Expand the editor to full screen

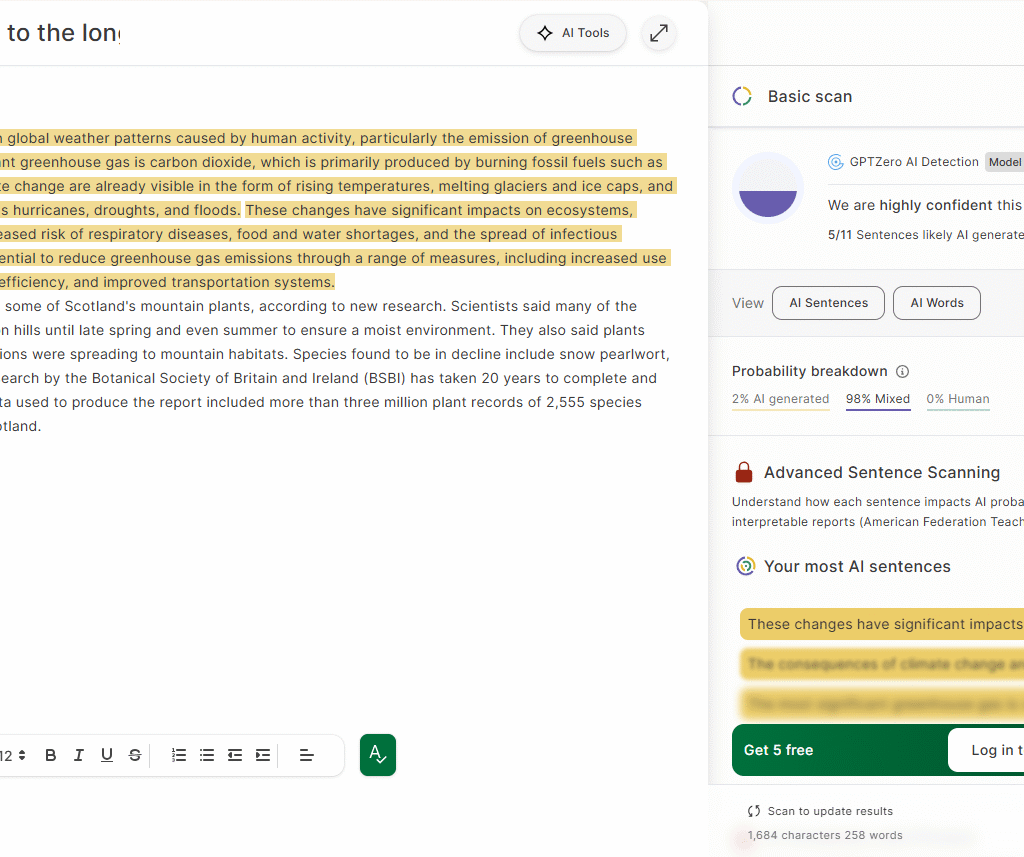[658, 33]
